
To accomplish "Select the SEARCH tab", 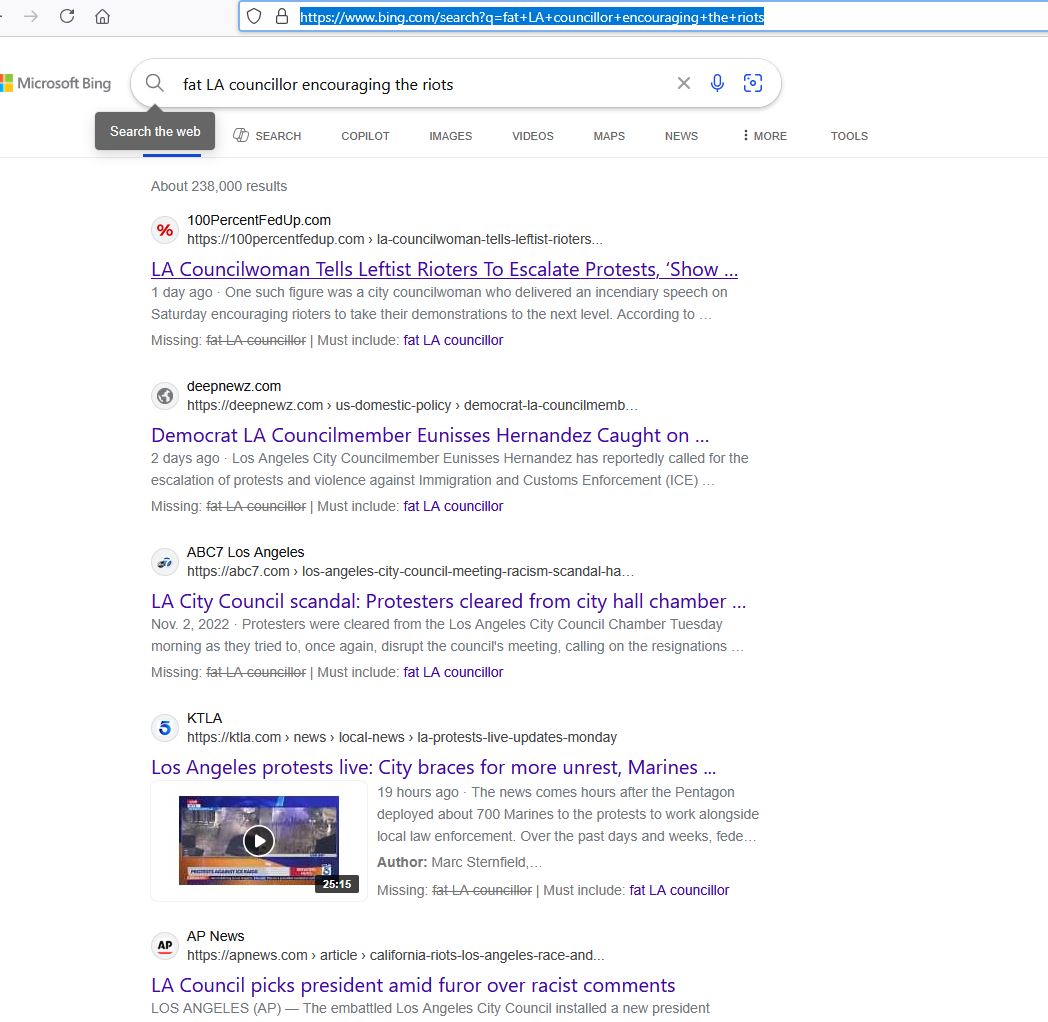I will coord(267,136).
